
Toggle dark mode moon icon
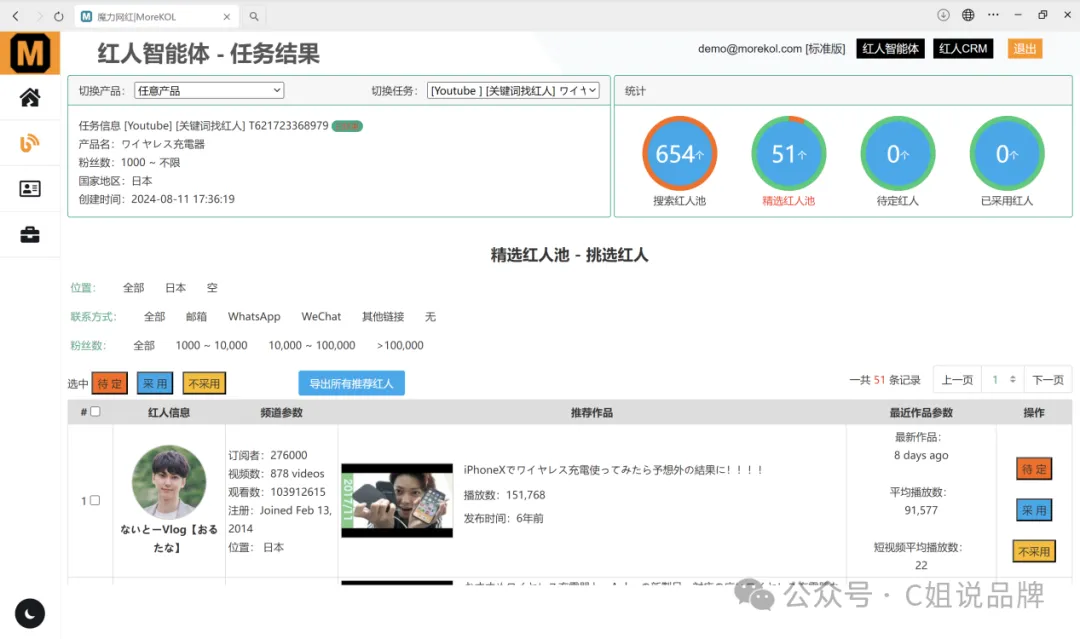(30, 614)
